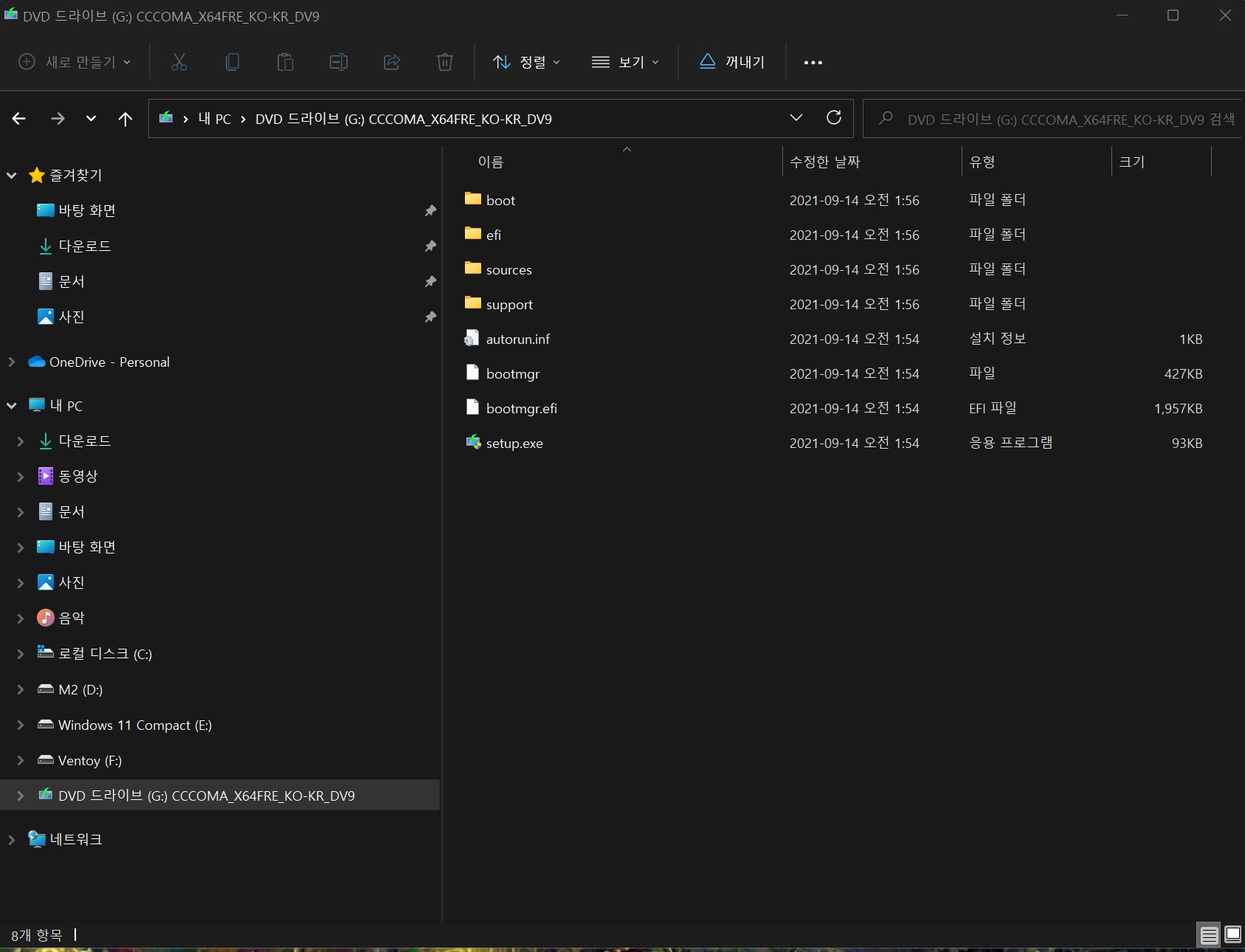Click the 꺼내기 eject button
The width and height of the screenshot is (1245, 952).
[732, 62]
